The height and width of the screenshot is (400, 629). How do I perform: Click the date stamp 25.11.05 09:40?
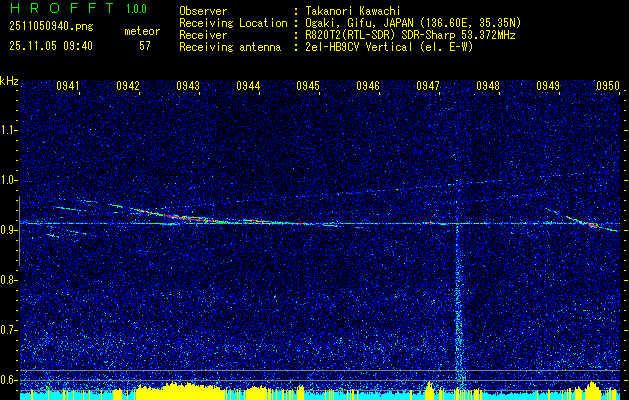point(51,46)
